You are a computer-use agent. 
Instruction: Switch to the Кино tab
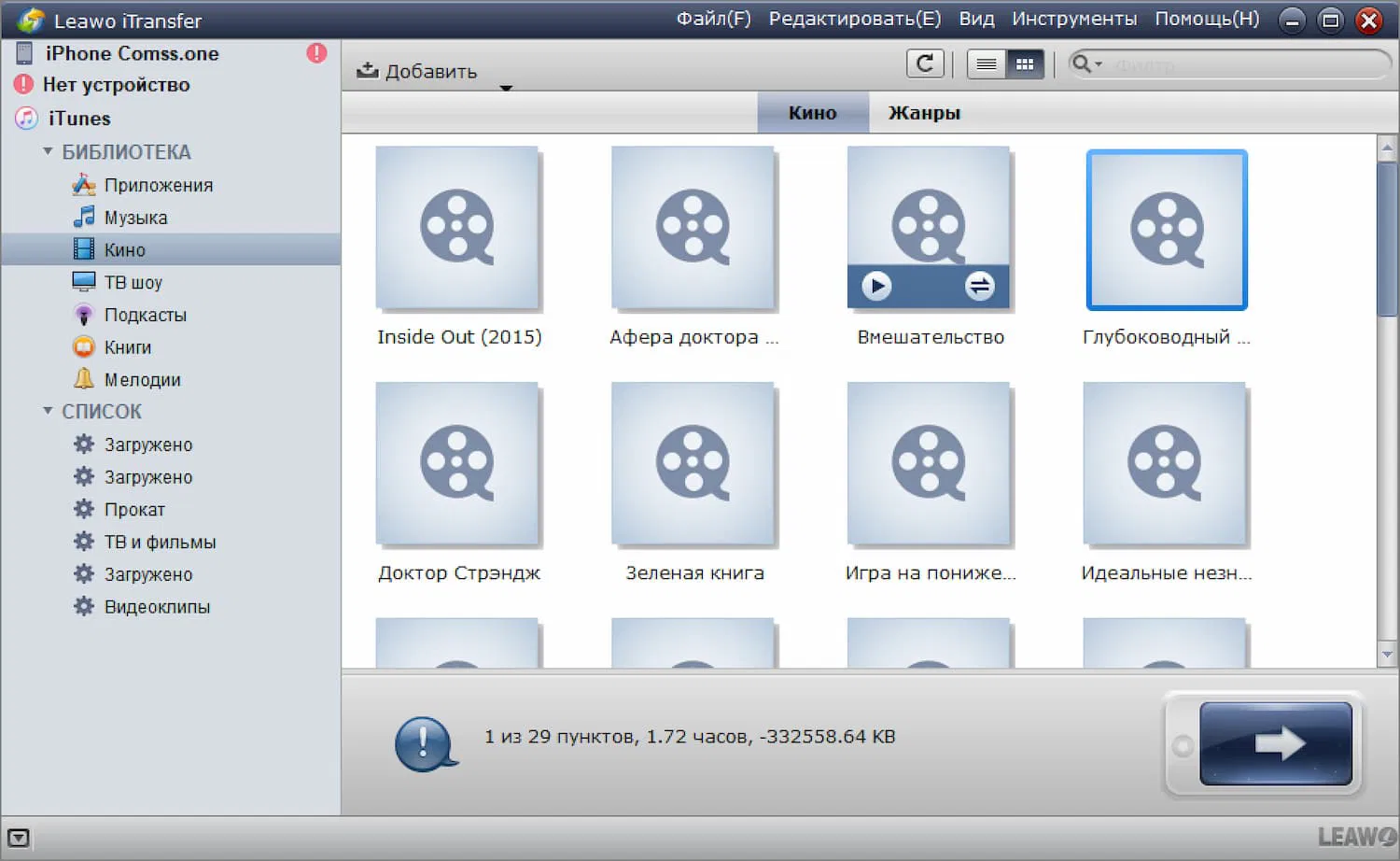[813, 112]
